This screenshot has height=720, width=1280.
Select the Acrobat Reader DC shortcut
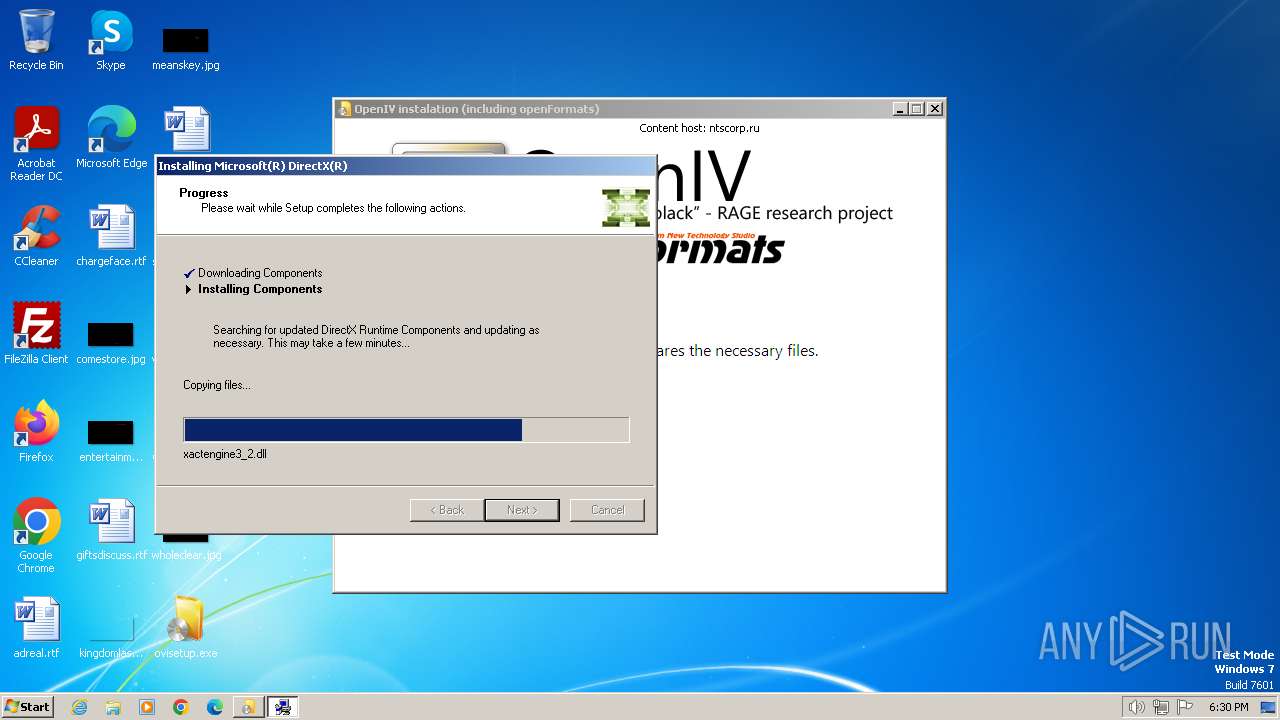tap(36, 144)
